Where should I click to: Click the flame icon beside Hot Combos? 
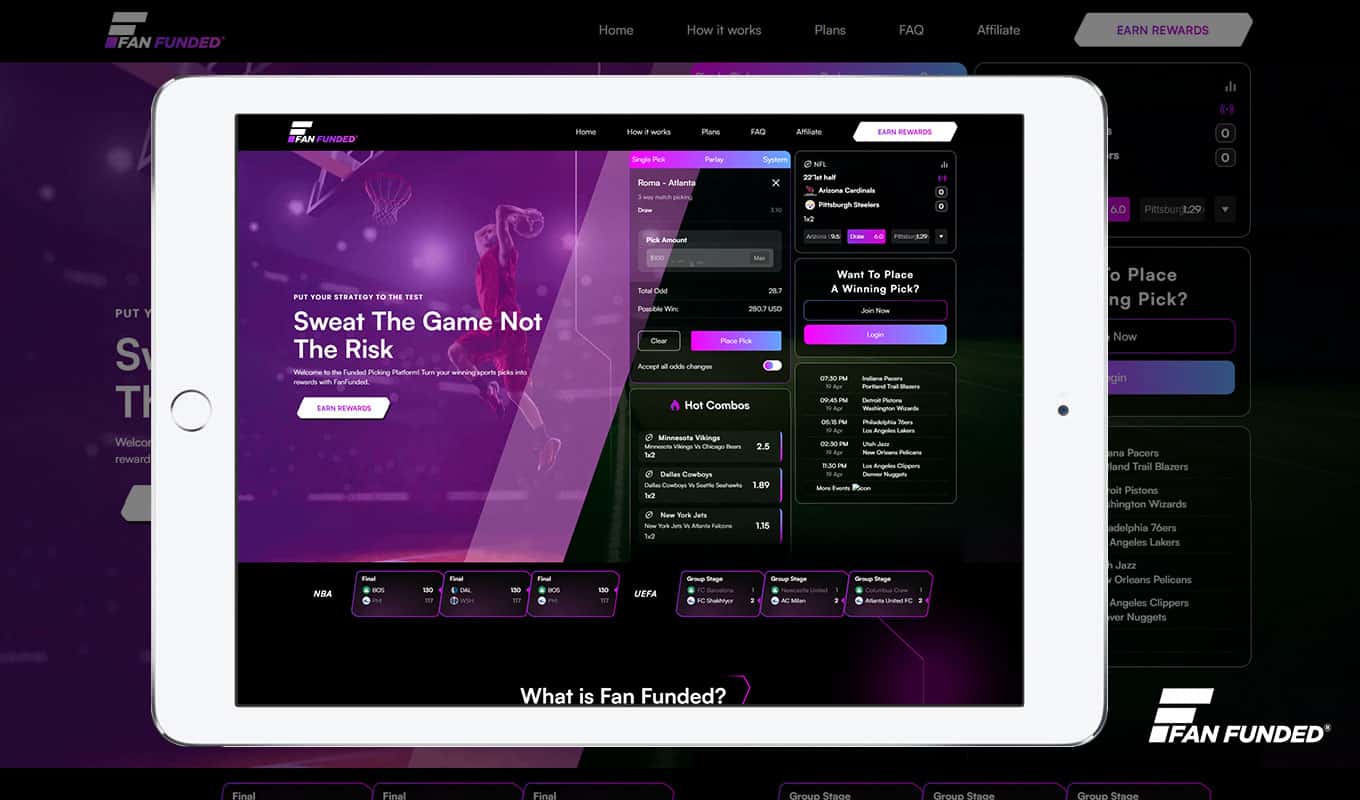[x=675, y=405]
